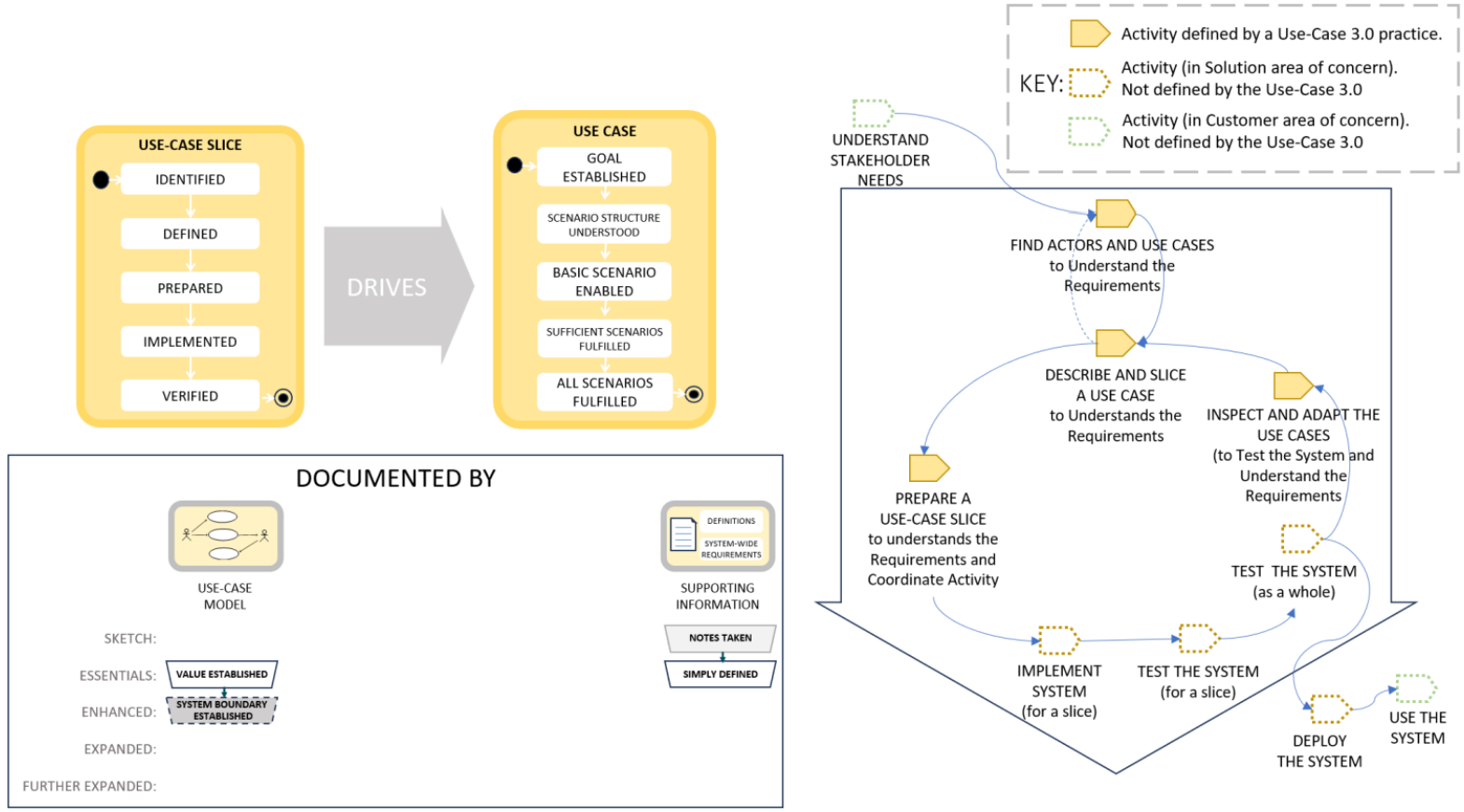Select the Goal Established state box
This screenshot has width=1464, height=812.
point(604,168)
